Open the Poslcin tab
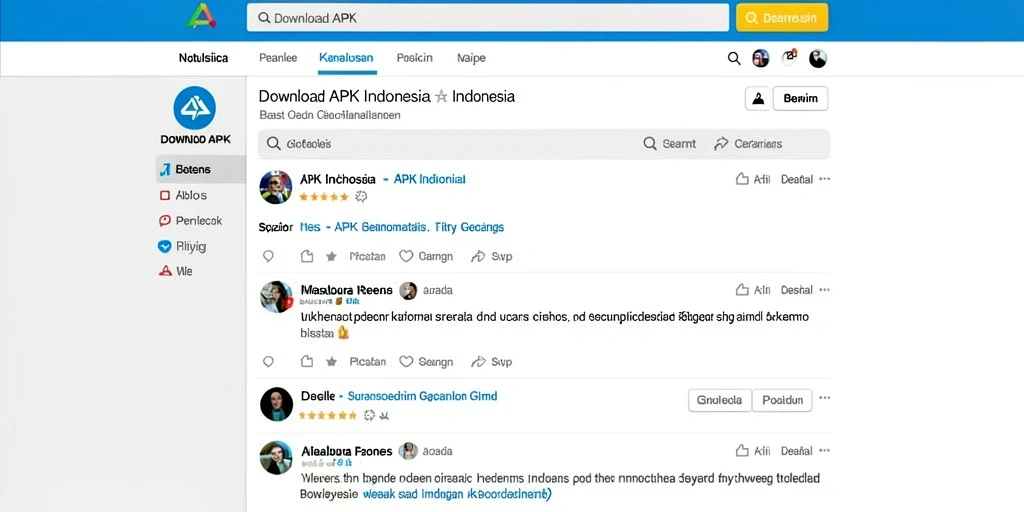This screenshot has width=1024, height=512. pos(414,58)
